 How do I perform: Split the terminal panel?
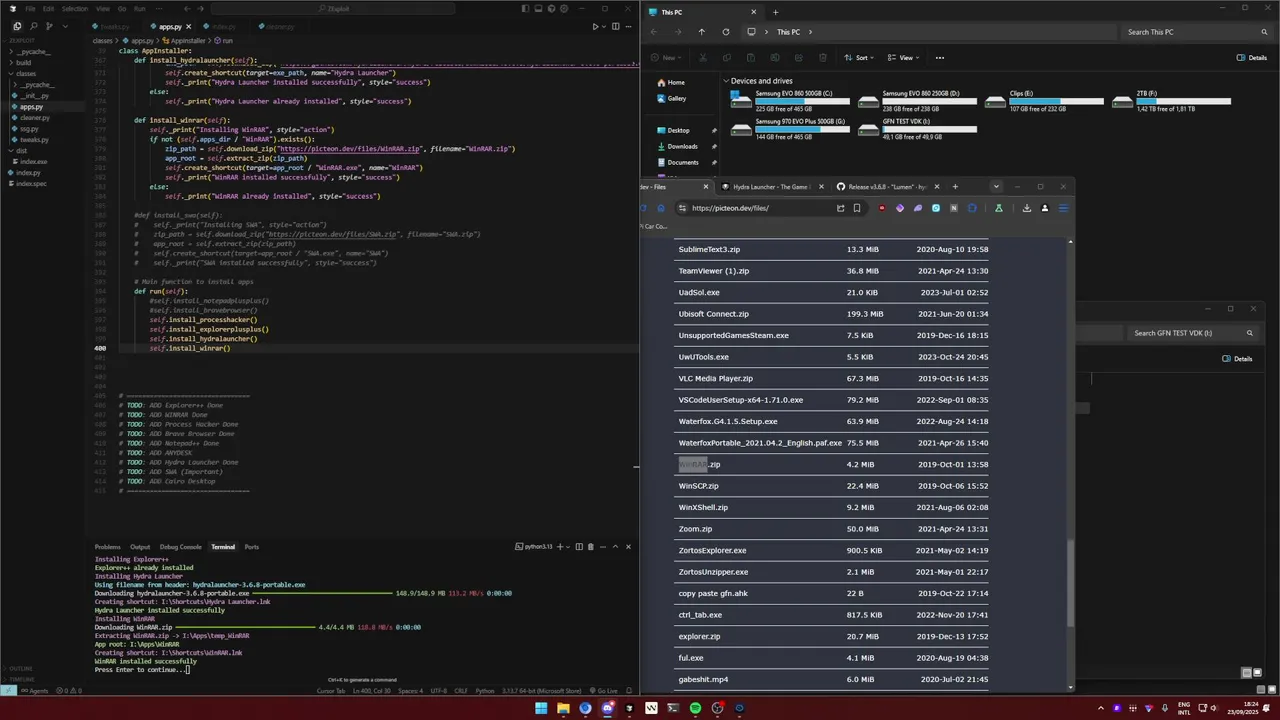coord(579,547)
